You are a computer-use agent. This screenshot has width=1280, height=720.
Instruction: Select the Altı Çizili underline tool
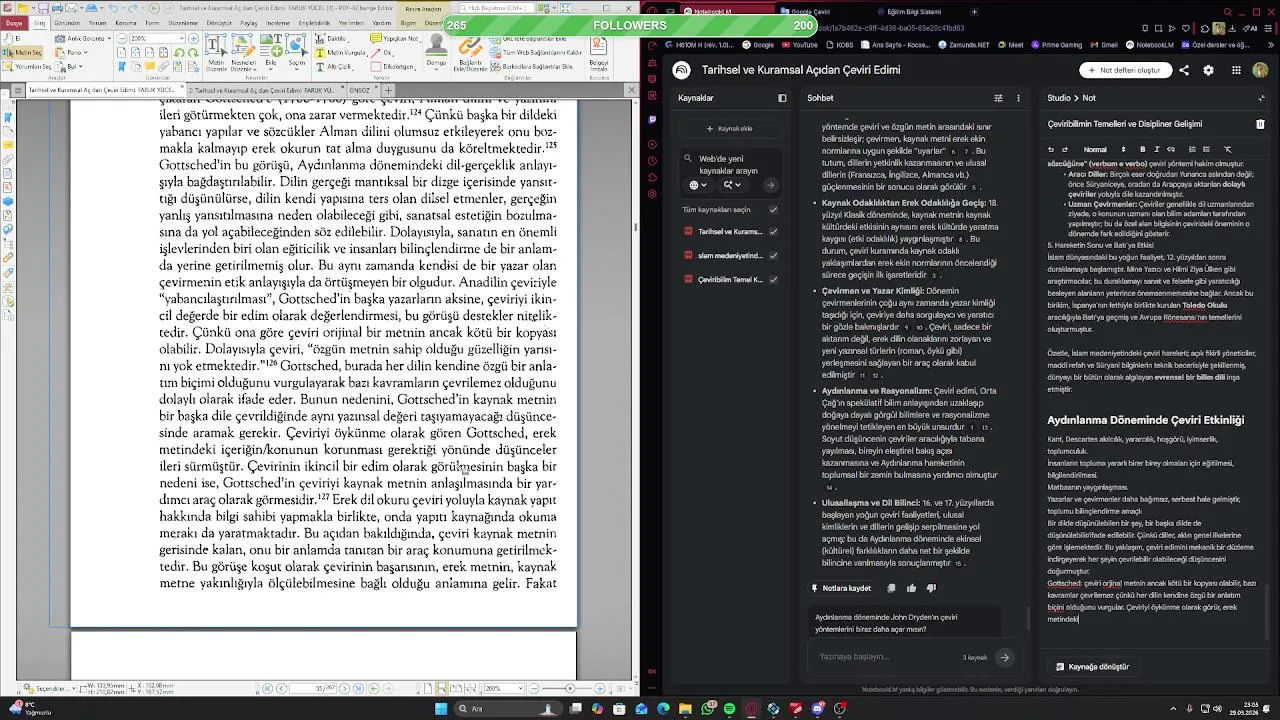332,66
